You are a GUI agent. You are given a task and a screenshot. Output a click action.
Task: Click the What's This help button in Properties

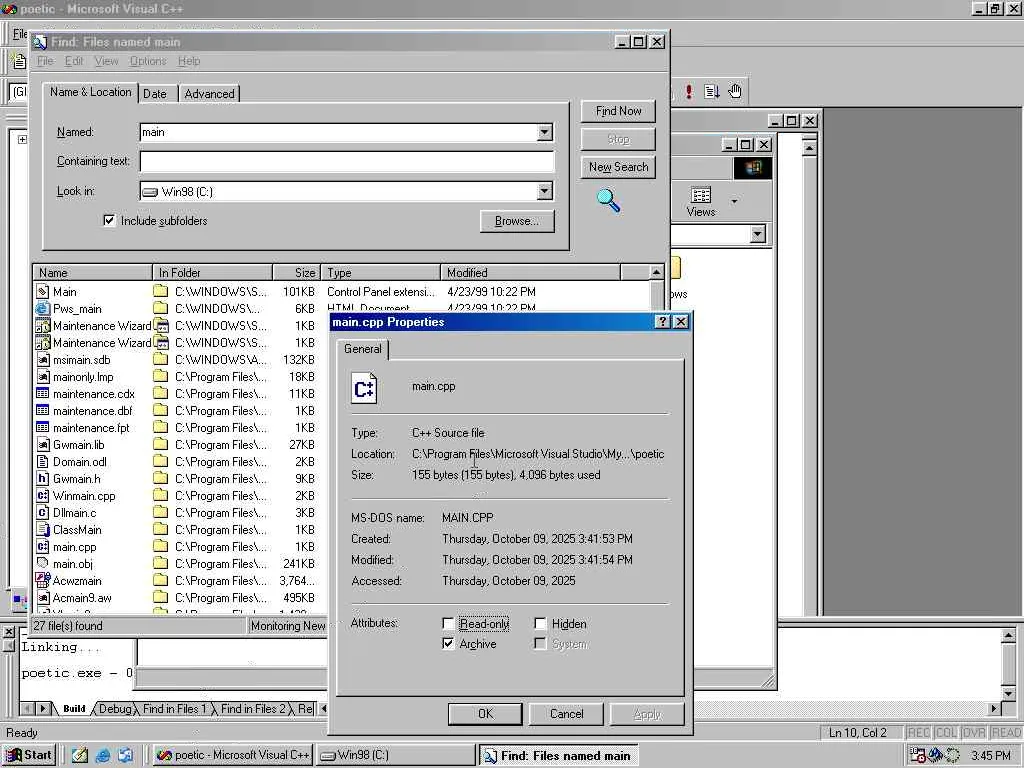tap(662, 321)
